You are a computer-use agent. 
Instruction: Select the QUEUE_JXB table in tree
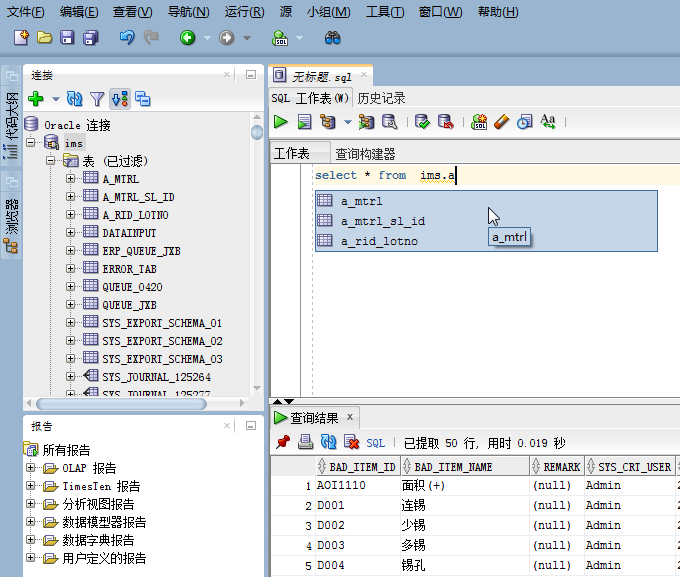coord(129,305)
